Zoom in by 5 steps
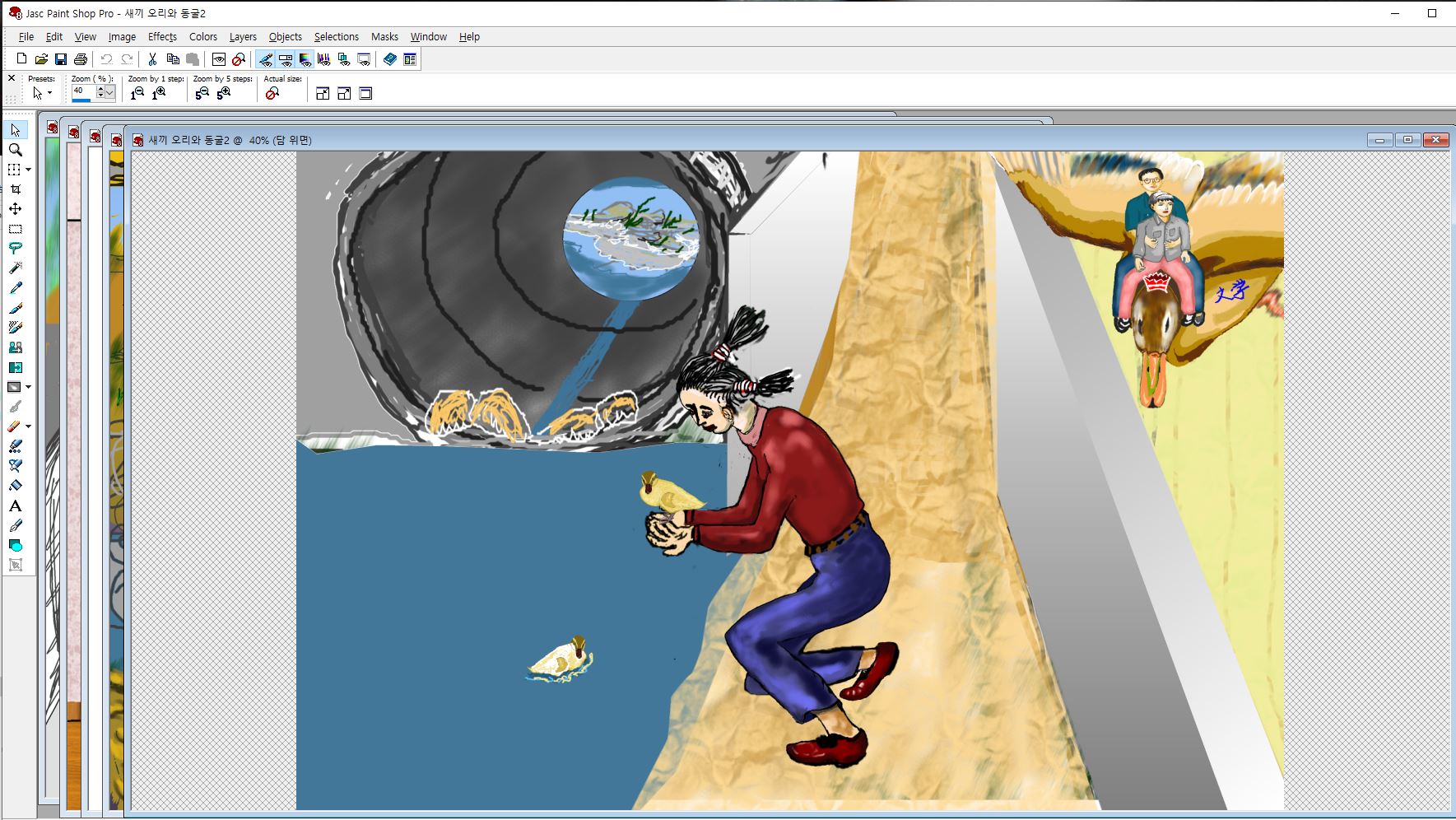 224,94
